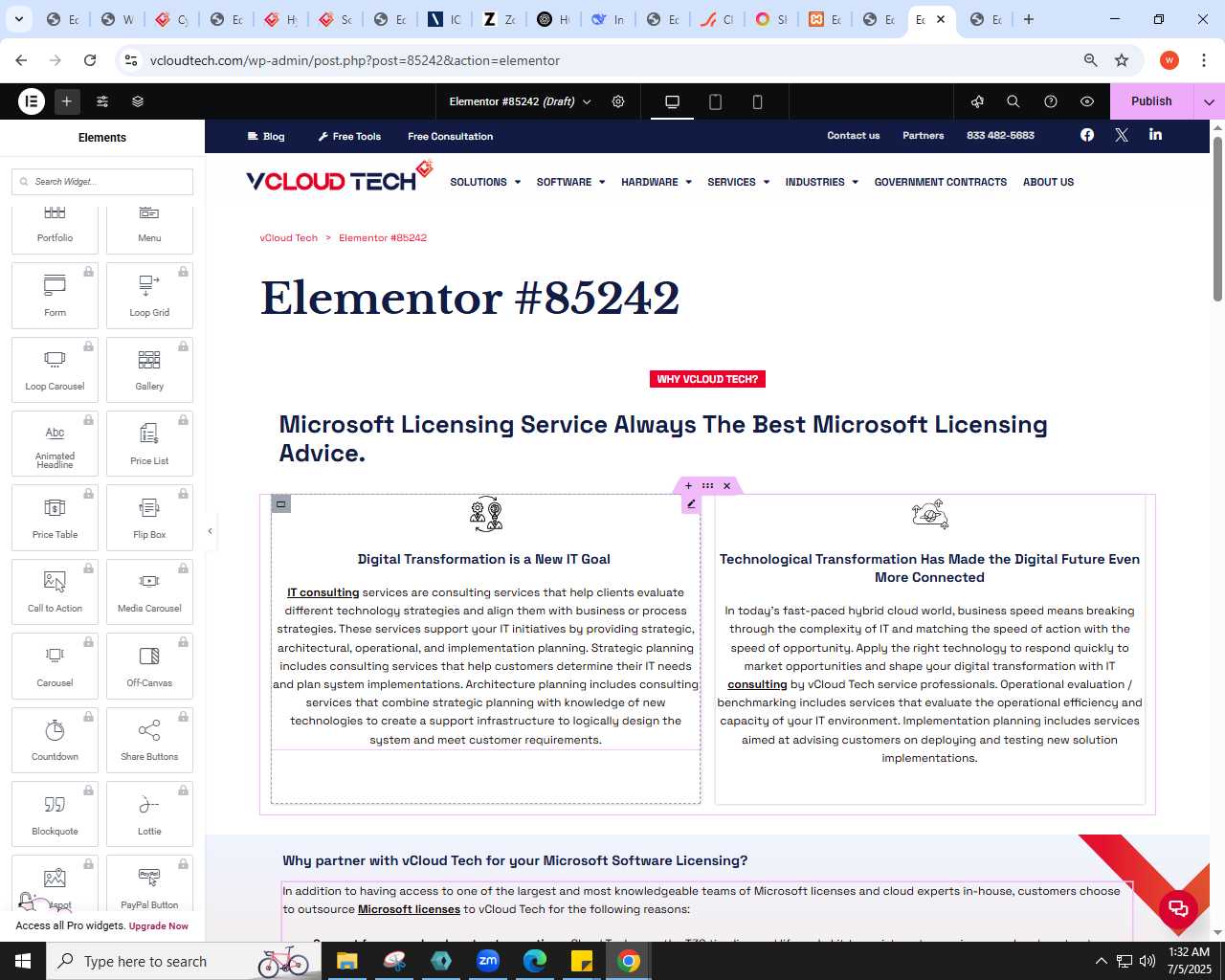
Task: Select the Gallery widget
Action: click(149, 370)
